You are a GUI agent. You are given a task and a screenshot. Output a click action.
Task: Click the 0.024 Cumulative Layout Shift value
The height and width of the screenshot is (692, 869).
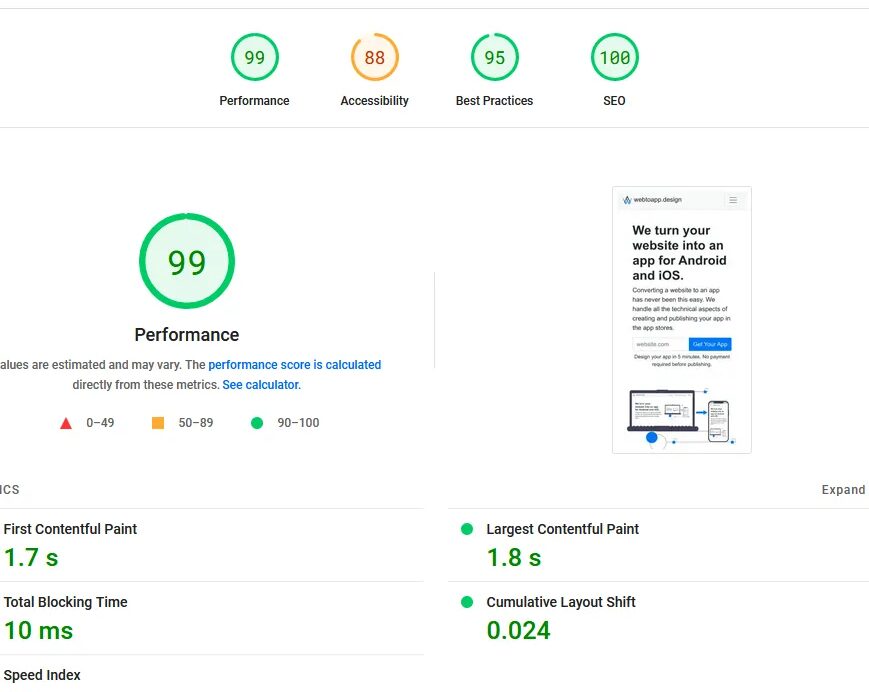point(518,631)
